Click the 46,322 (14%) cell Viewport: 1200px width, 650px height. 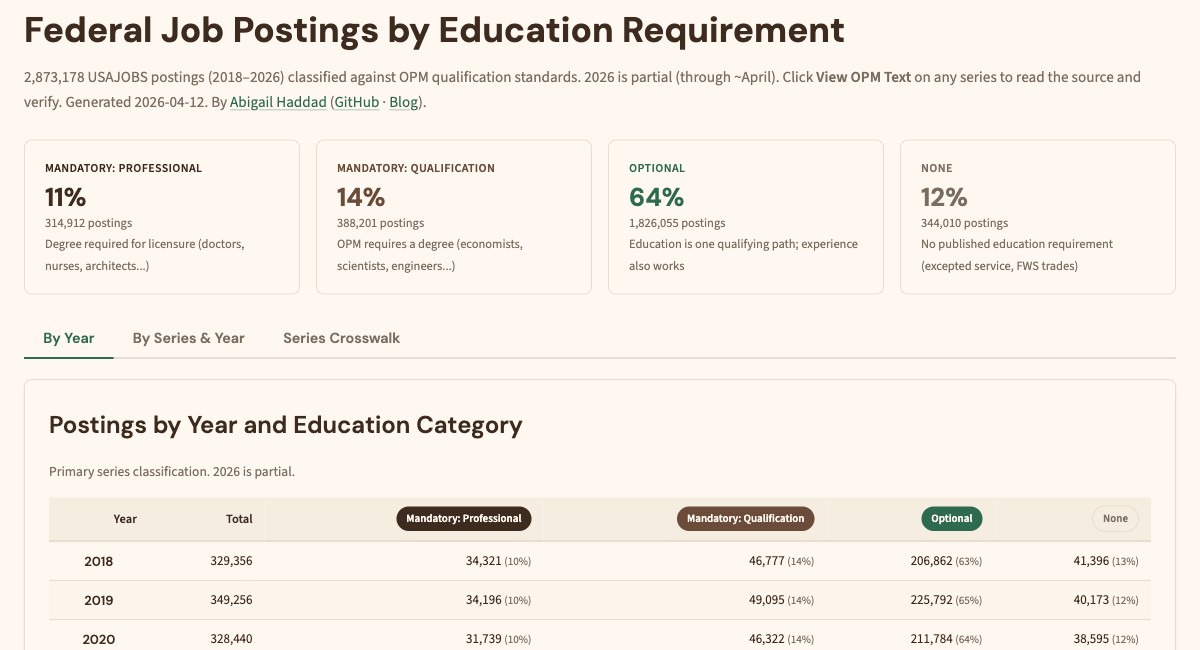(x=781, y=640)
